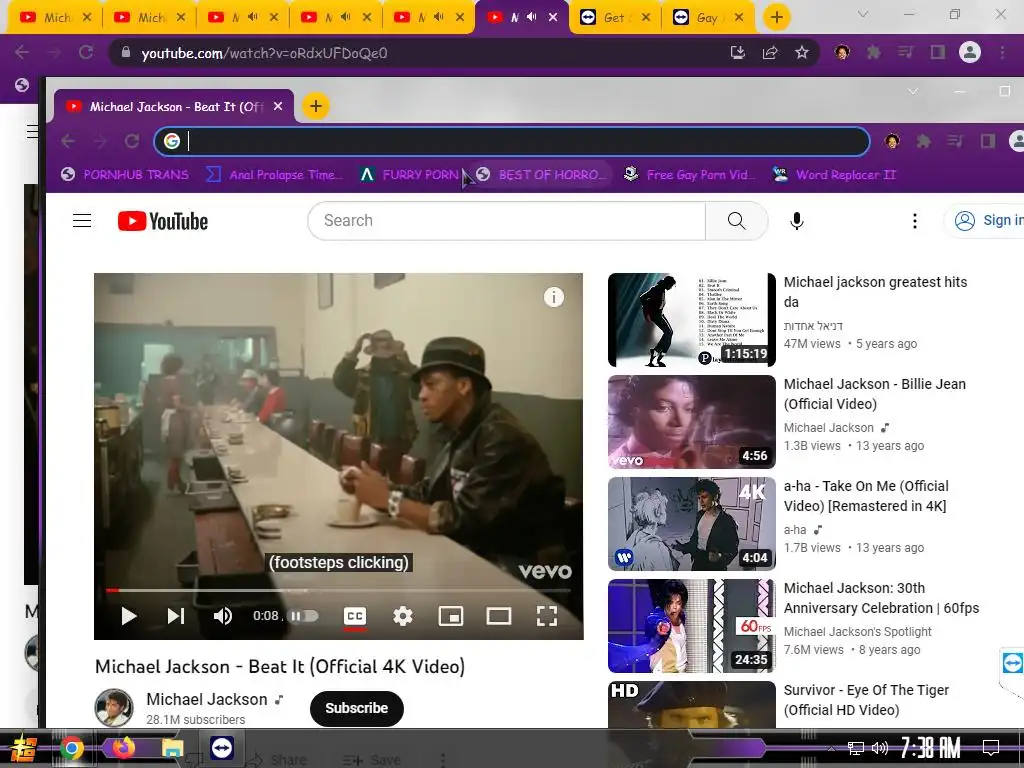Reload page in back window
Image resolution: width=1024 pixels, height=768 pixels.
86,52
